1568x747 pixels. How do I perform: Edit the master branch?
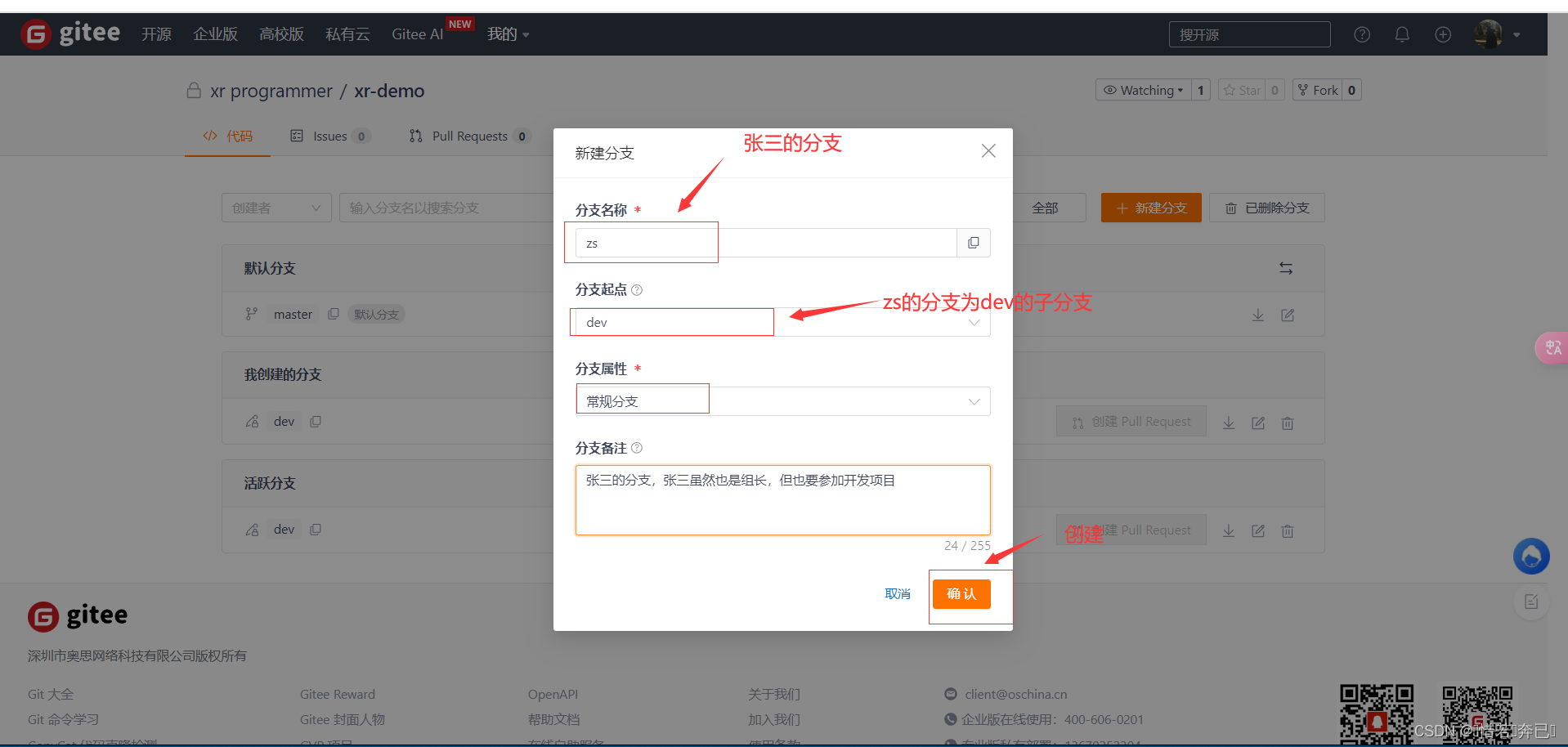click(1288, 315)
